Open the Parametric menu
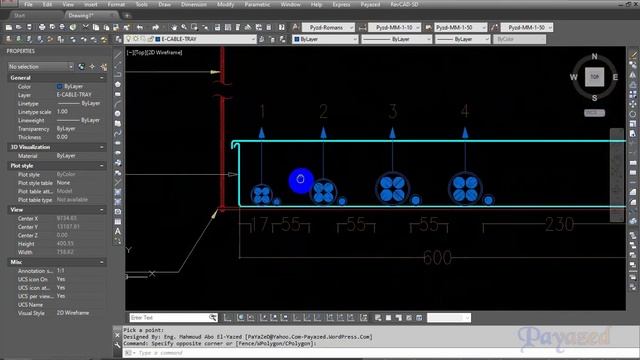 (x=257, y=4)
